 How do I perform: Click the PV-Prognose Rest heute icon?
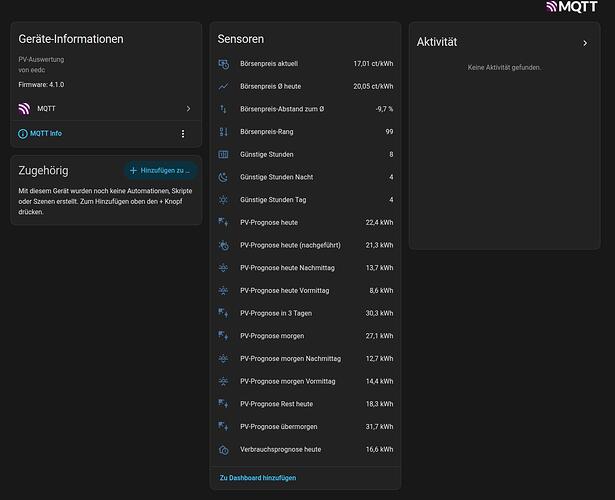click(224, 404)
